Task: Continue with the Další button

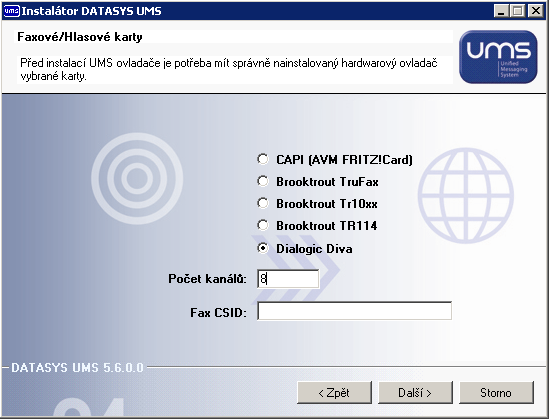Action: 415,393
